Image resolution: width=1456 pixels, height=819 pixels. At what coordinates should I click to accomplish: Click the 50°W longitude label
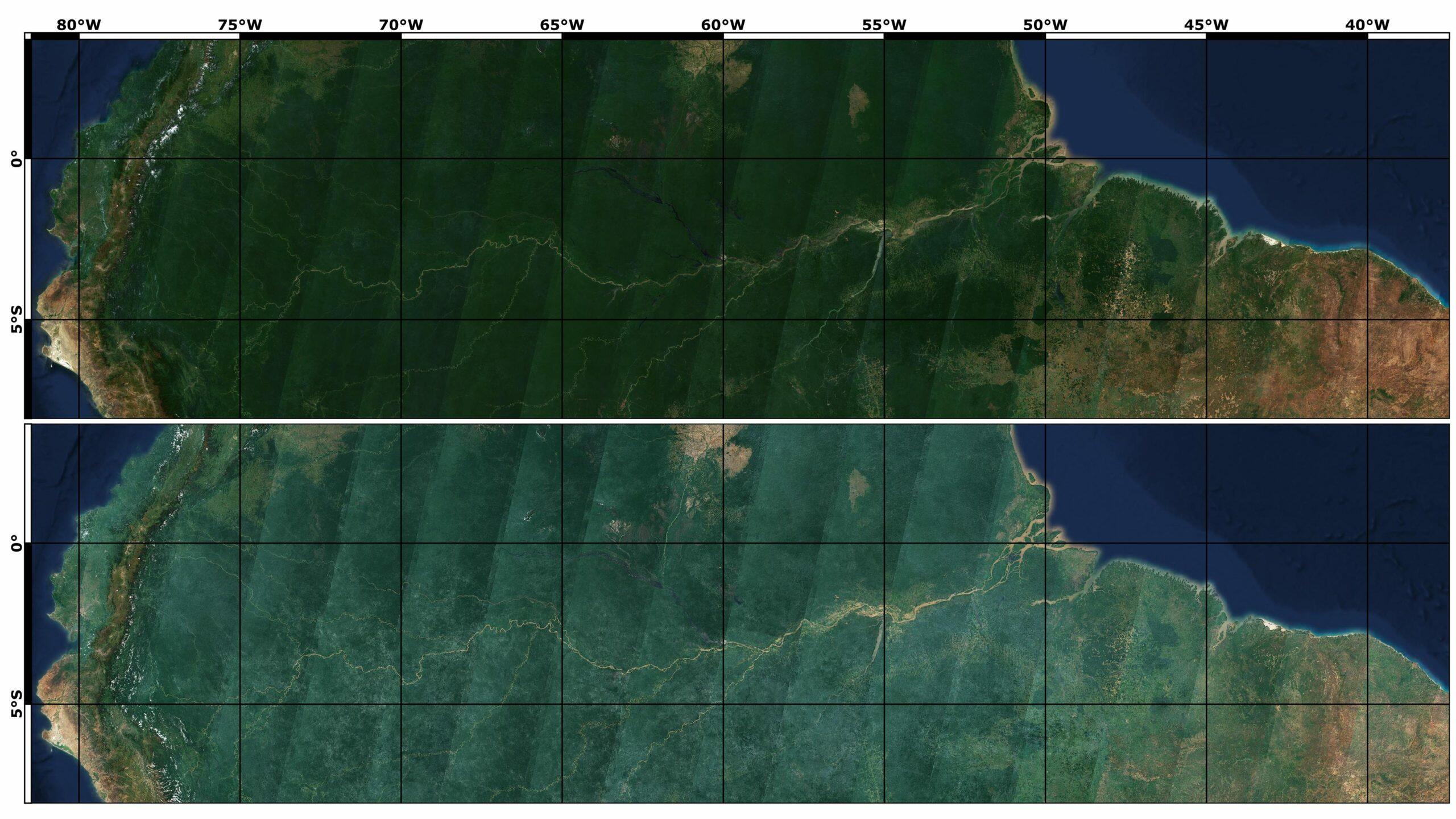1045,24
